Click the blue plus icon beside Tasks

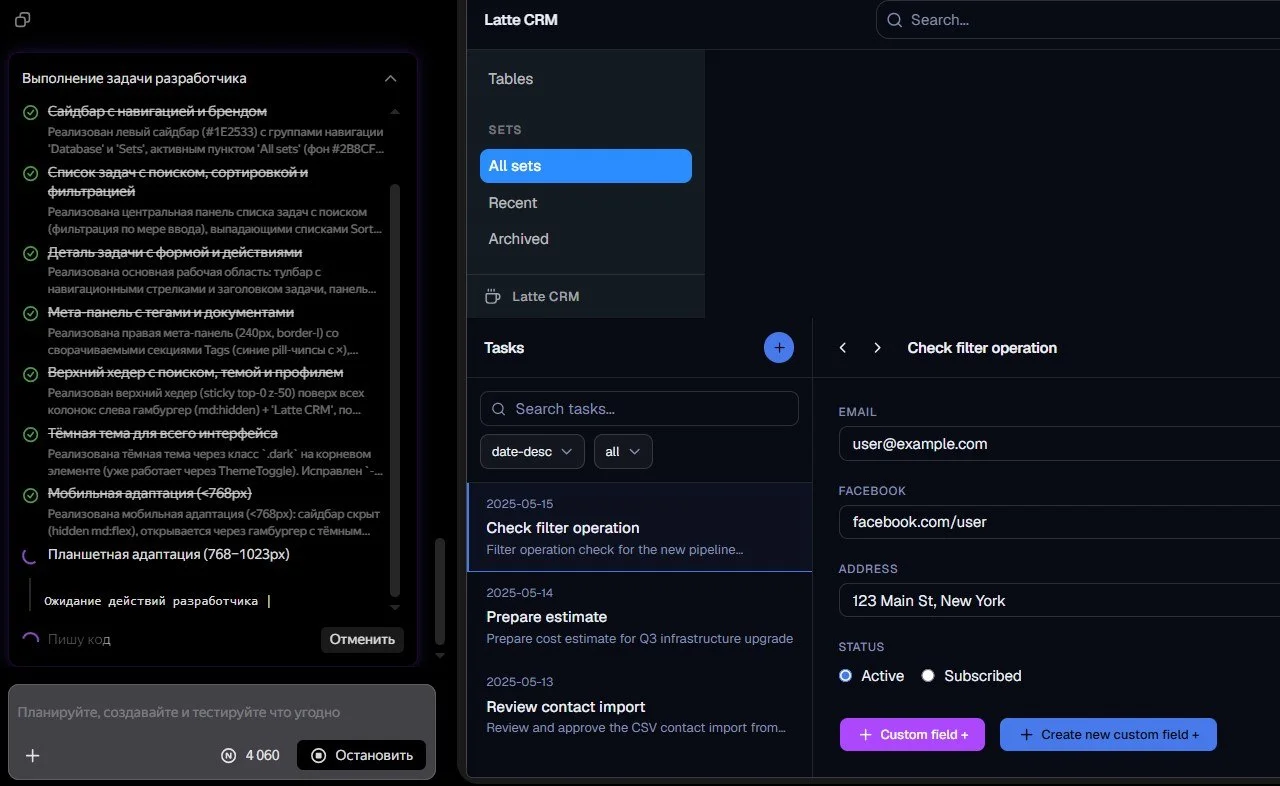point(779,347)
